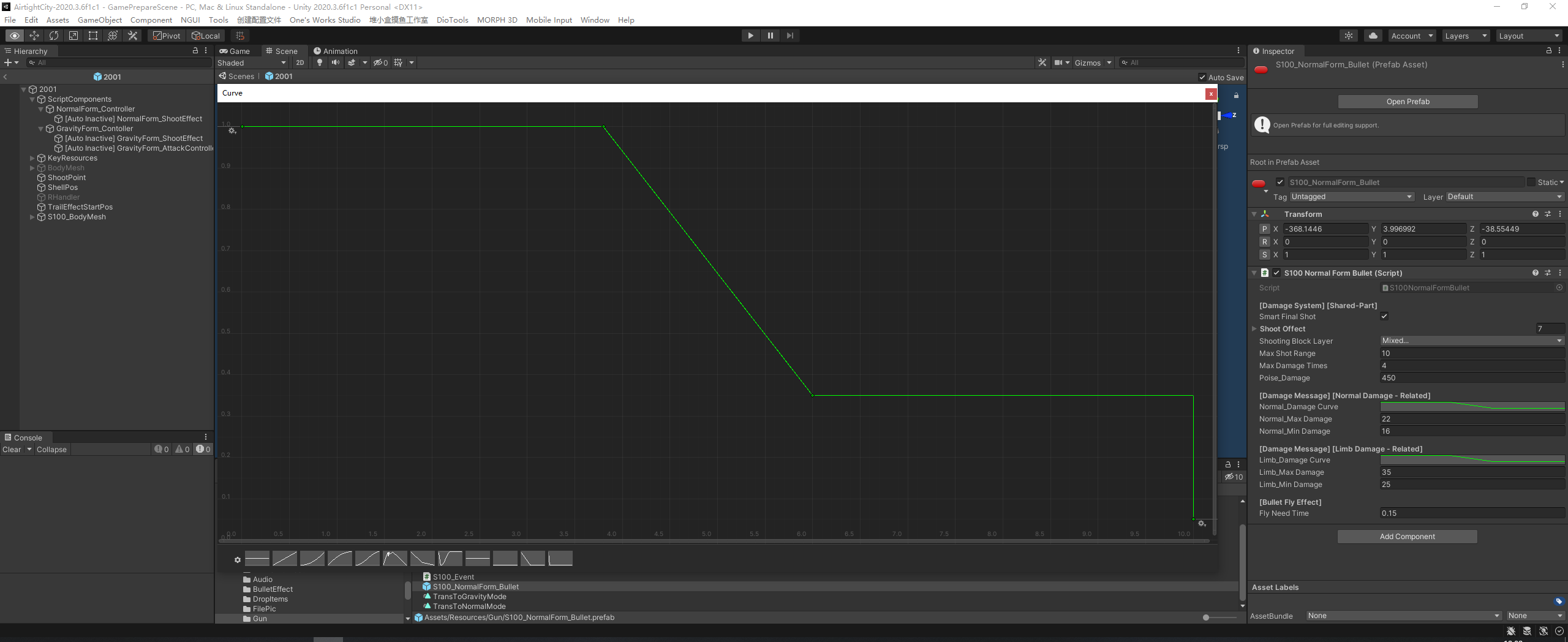The image size is (1568, 642).
Task: Switch to the Animation tab
Action: (335, 51)
